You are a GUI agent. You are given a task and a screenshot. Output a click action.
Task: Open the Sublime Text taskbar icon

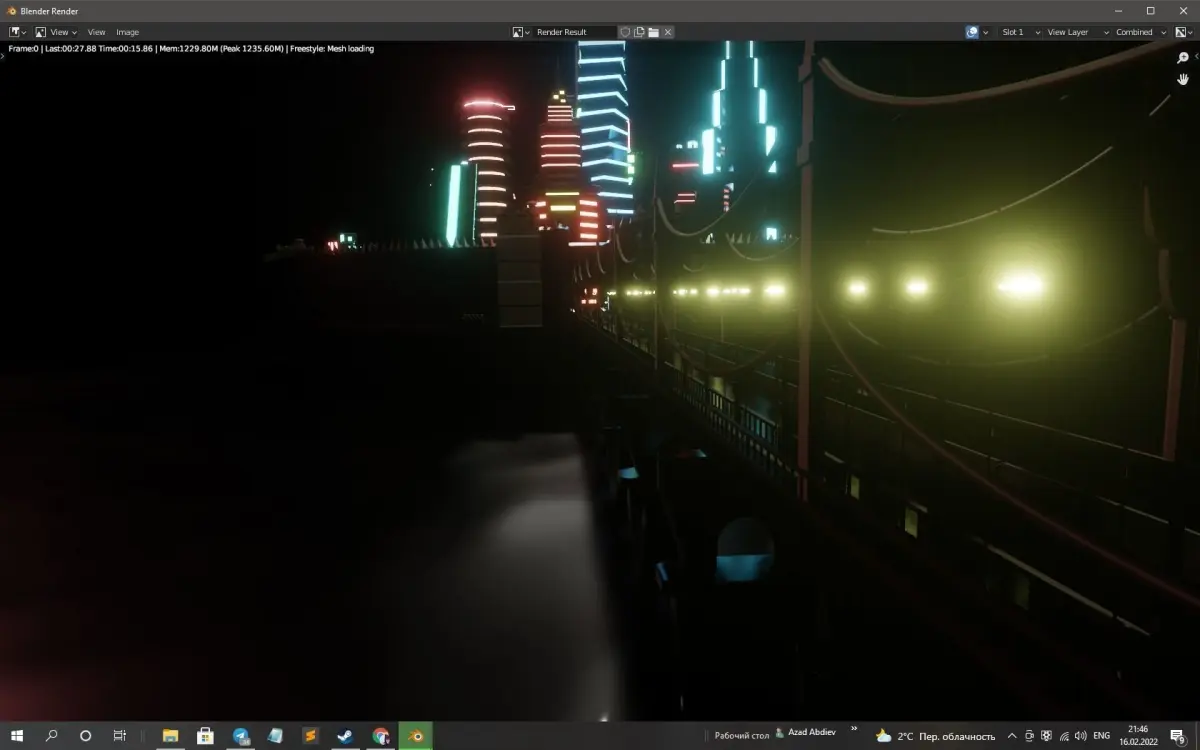[x=310, y=736]
